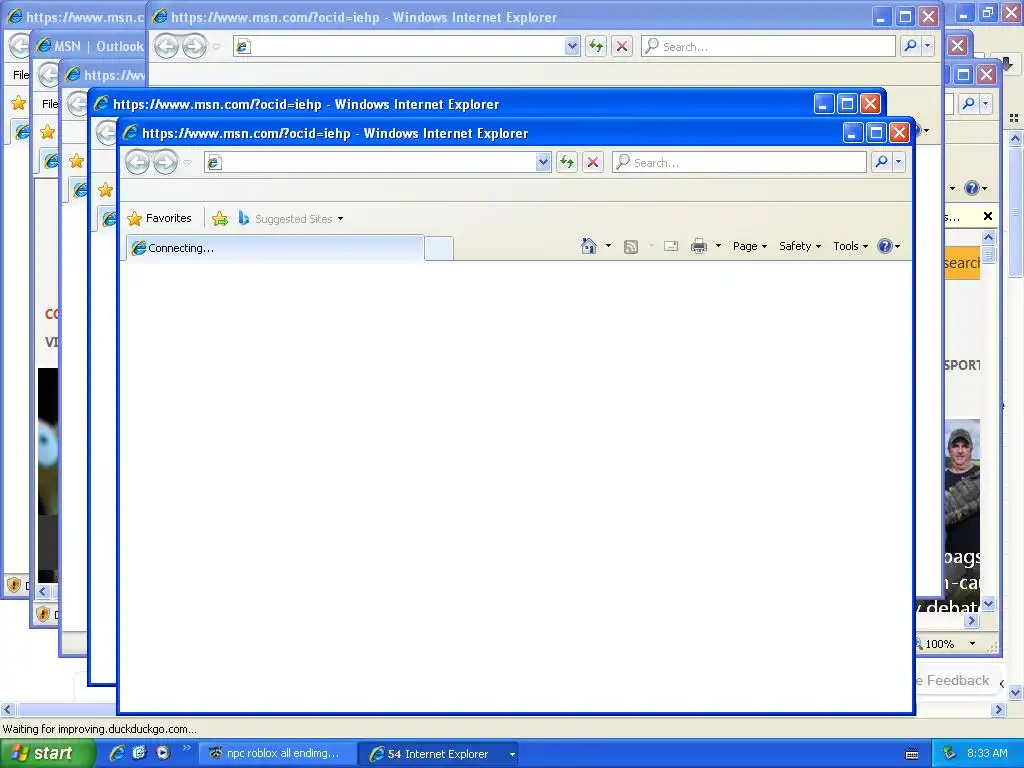1024x768 pixels.
Task: Launch Internet Explorer from Quick Launch
Action: pos(117,753)
